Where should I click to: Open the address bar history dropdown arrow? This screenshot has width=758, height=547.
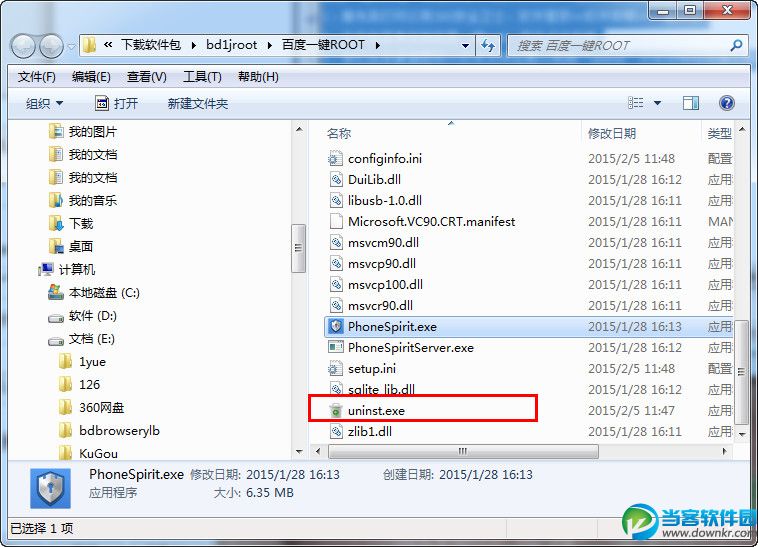click(x=465, y=46)
